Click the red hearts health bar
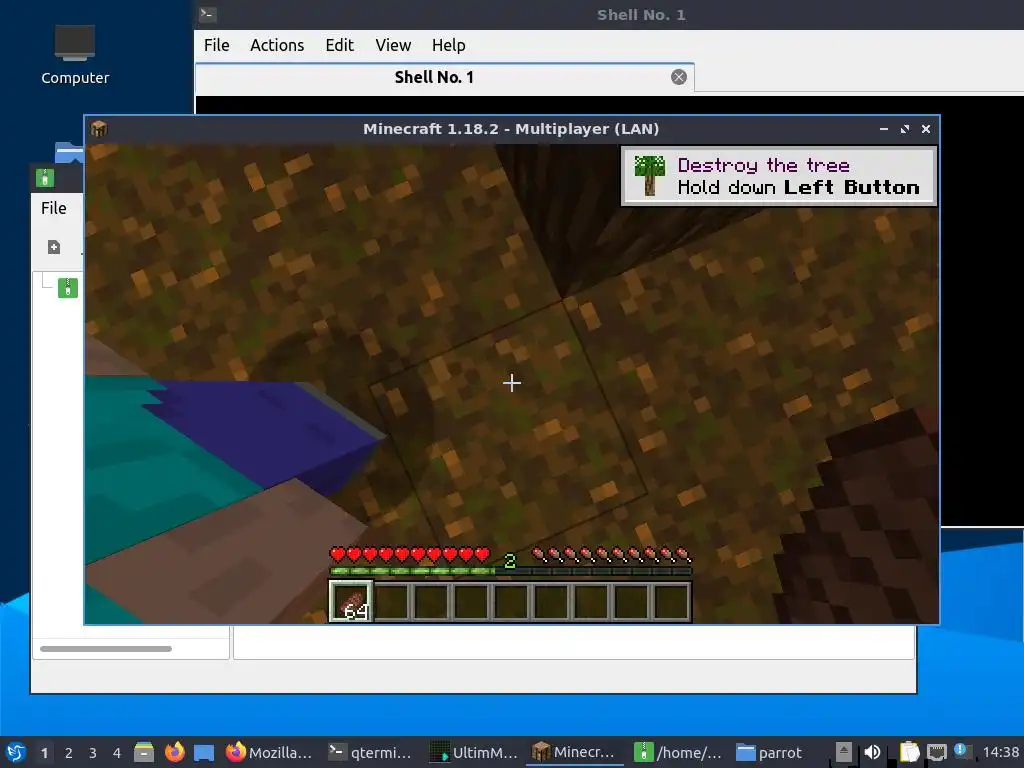Viewport: 1024px width, 768px height. 409,555
